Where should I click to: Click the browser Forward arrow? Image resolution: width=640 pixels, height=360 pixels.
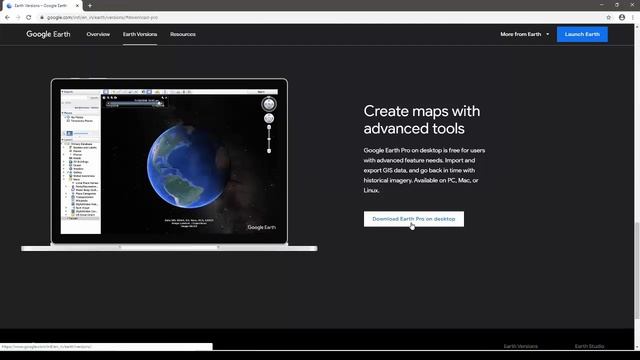pyautogui.click(x=18, y=18)
